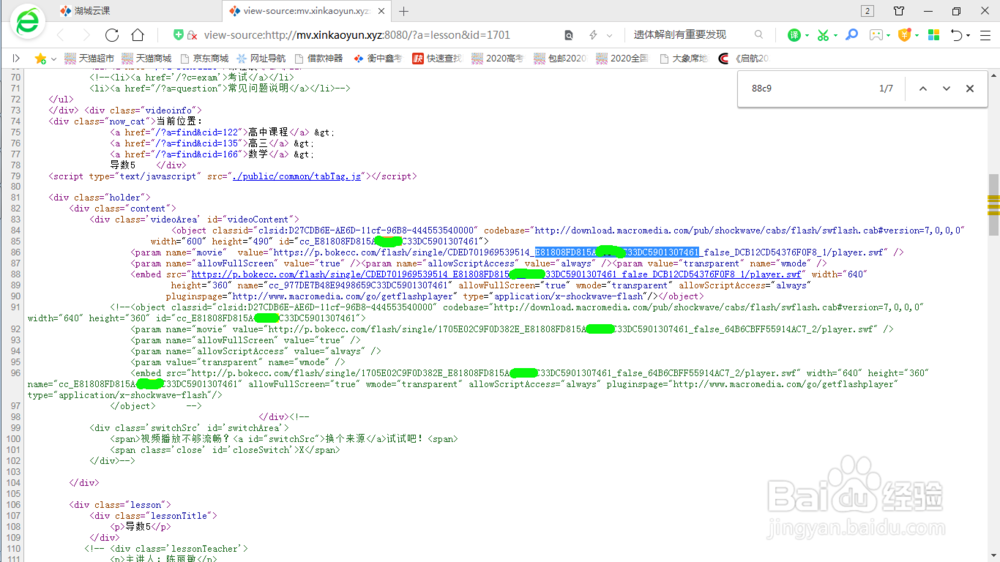The width and height of the screenshot is (1000, 562).
Task: Open the colorful apps grid icon
Action: coord(934,35)
